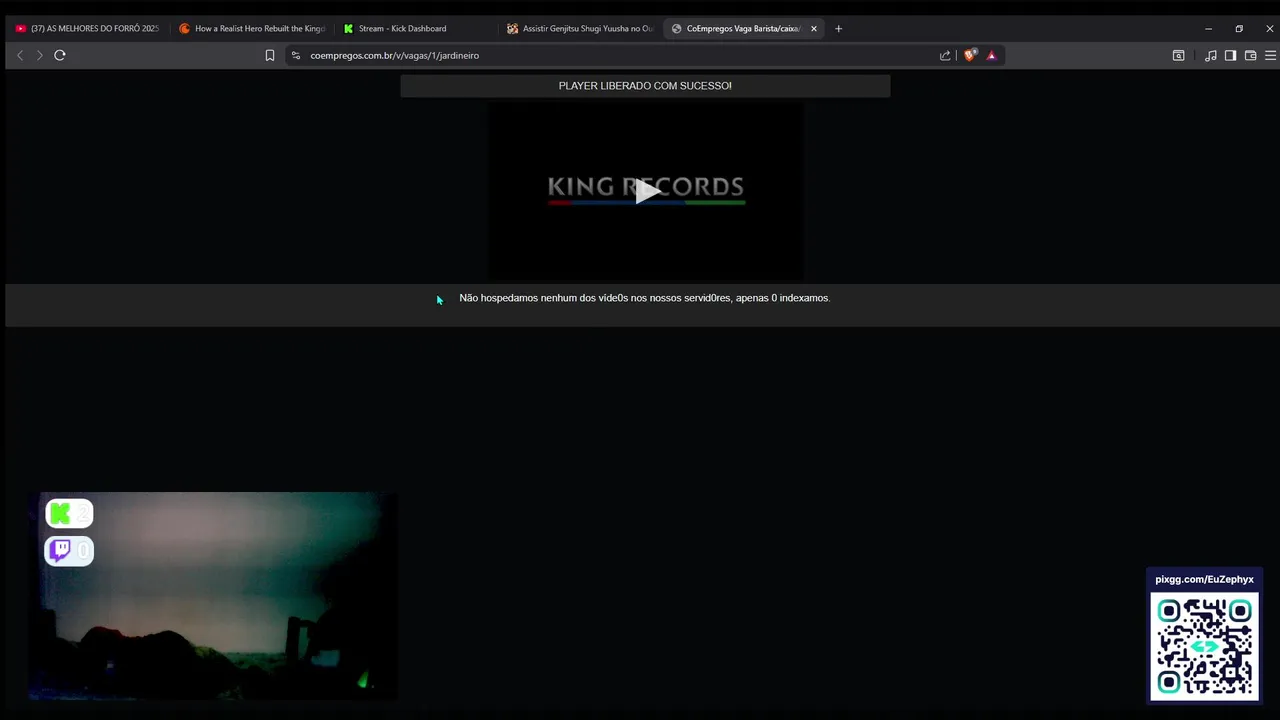Click the PLAYER LIBERADO COM SUCESSO banner

[x=645, y=86]
